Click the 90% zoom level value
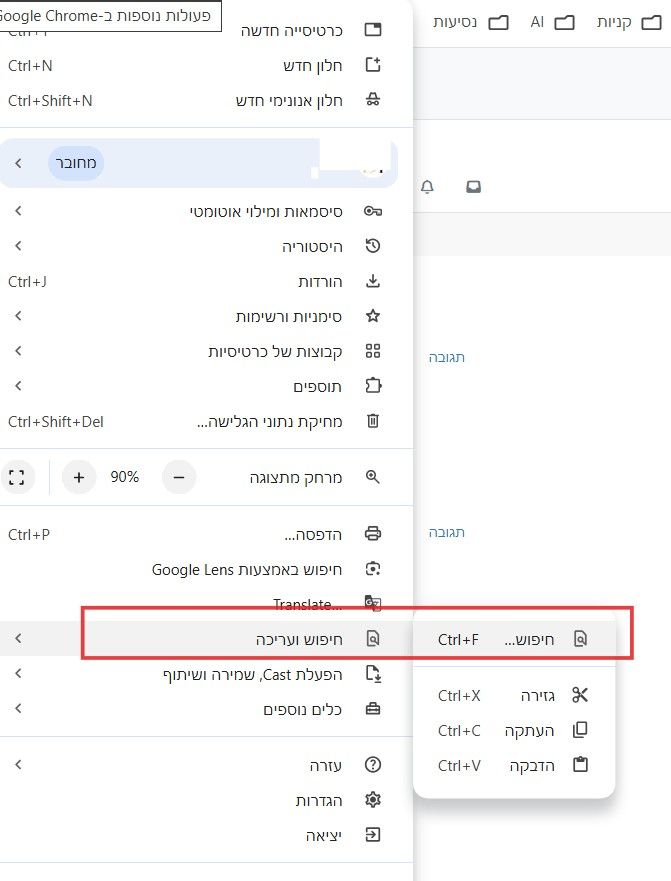Screen dimensions: 671x881 (125, 477)
